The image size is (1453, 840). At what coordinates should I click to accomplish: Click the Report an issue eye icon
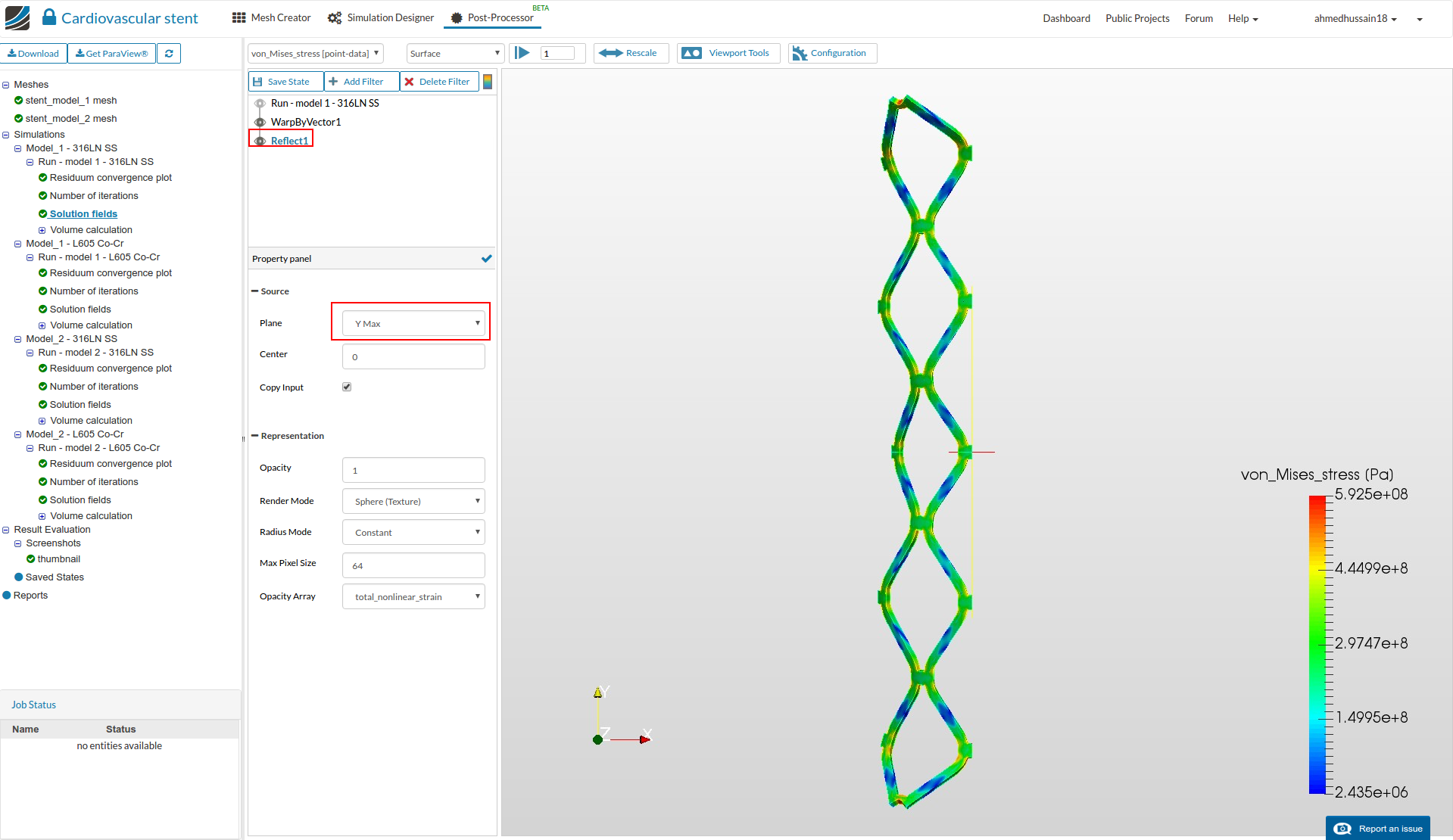coord(1342,829)
